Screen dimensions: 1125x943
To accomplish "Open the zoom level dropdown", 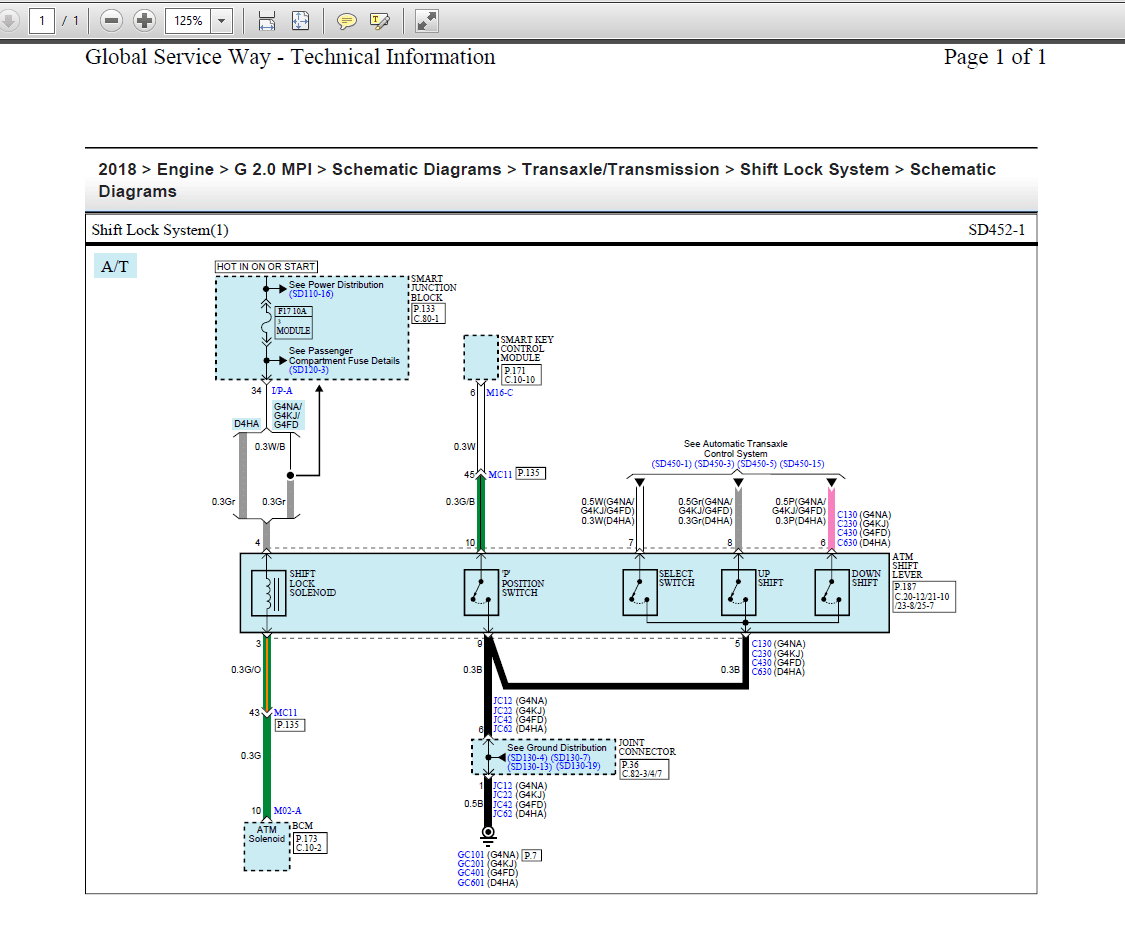I will pos(222,20).
